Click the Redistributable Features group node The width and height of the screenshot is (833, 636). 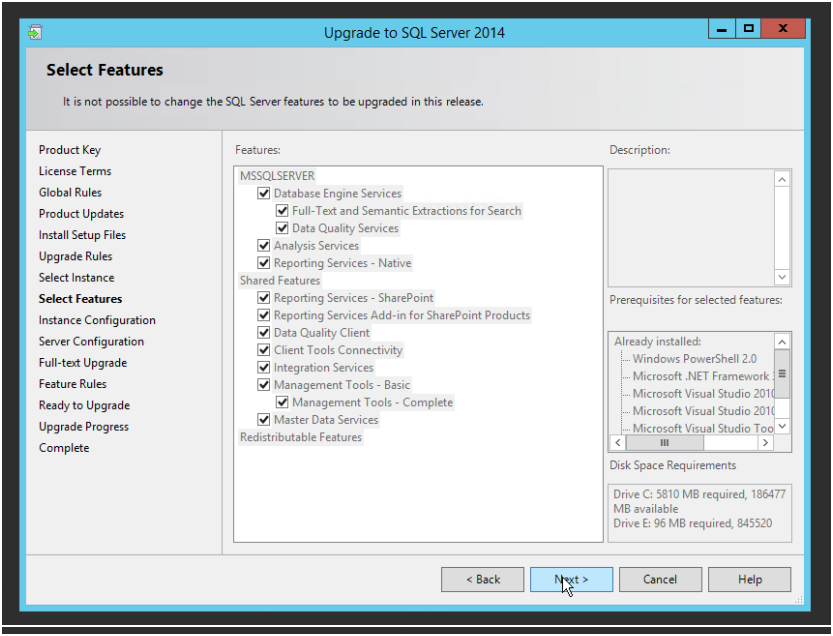[301, 437]
